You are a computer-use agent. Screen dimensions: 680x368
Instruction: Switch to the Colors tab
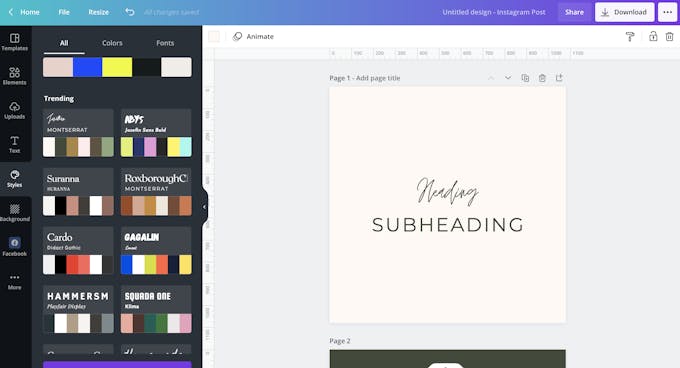pyautogui.click(x=112, y=43)
